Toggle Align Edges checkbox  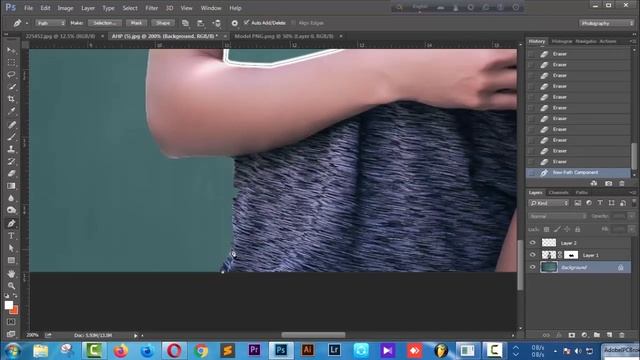click(293, 23)
